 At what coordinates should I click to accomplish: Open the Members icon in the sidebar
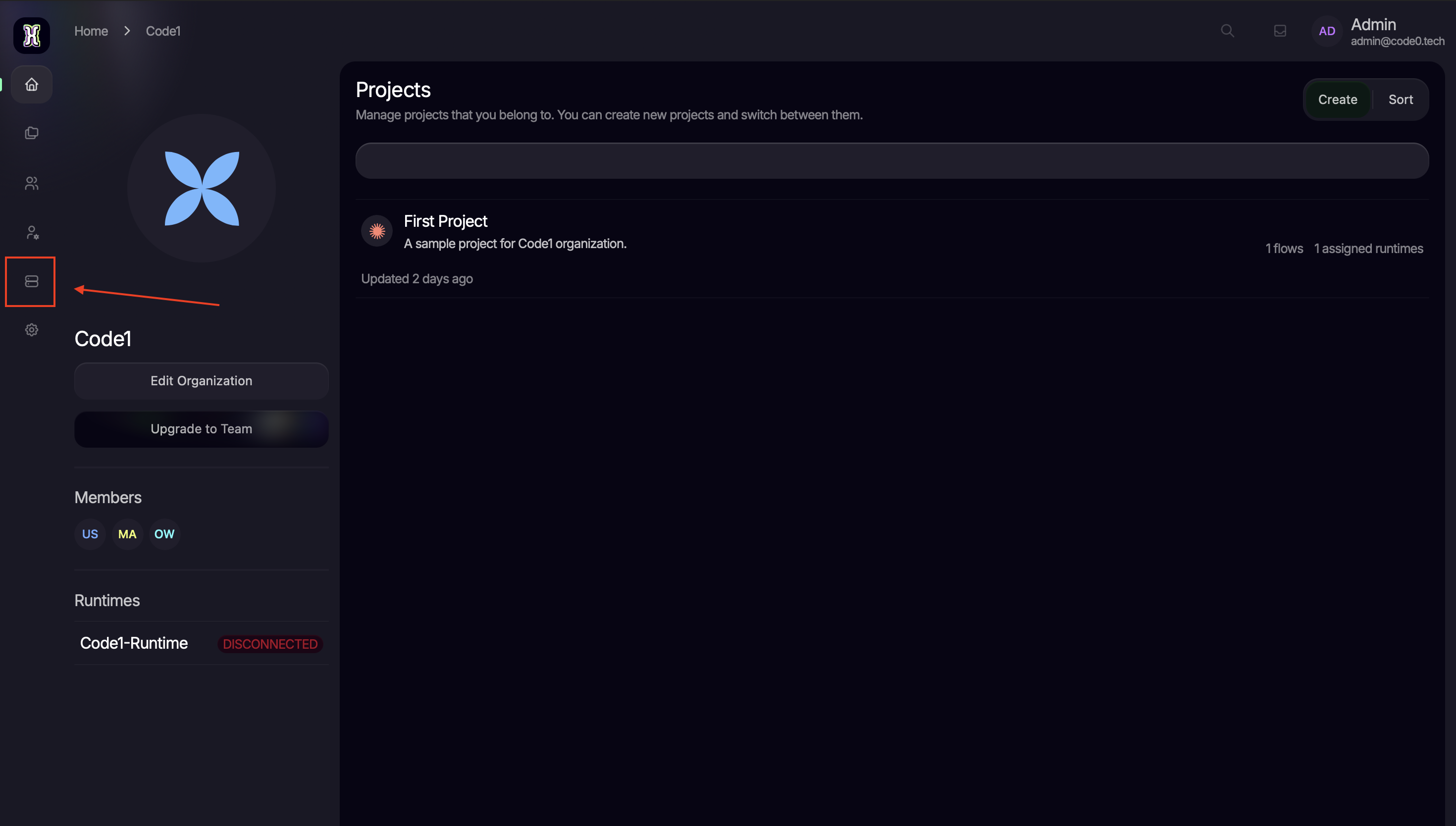(31, 183)
